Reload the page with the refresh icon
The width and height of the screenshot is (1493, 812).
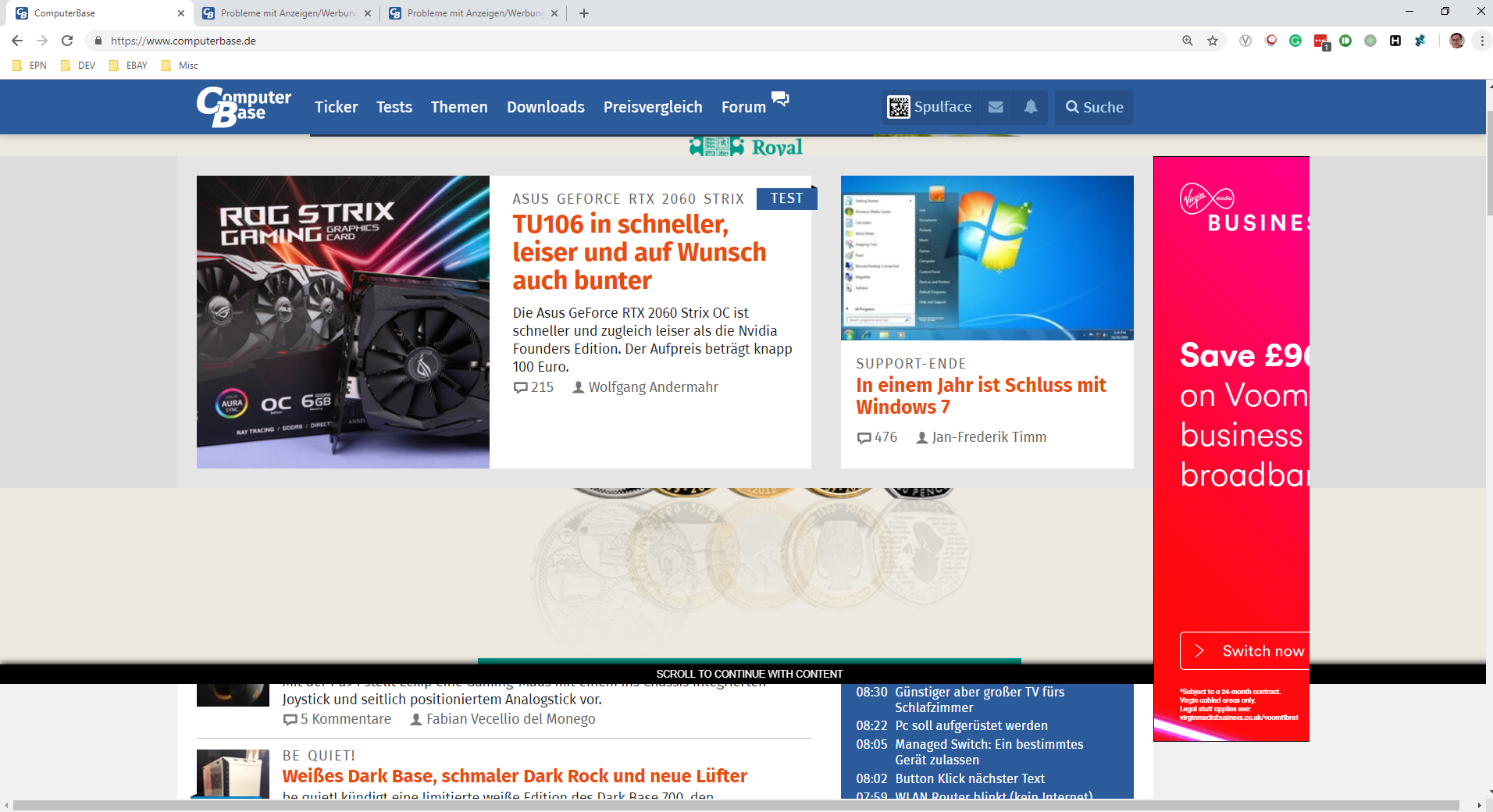click(x=67, y=41)
